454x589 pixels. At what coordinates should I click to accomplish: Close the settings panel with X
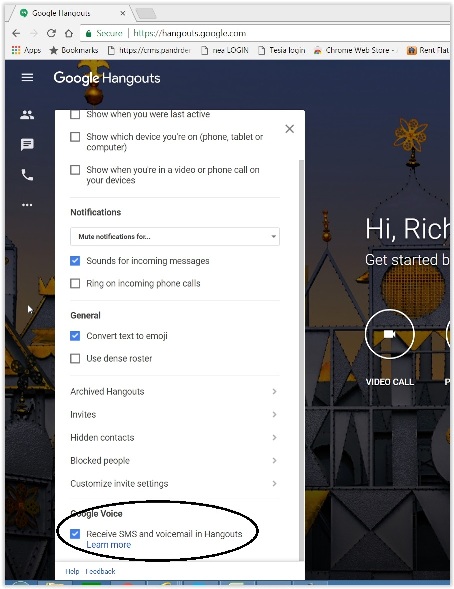pos(289,129)
